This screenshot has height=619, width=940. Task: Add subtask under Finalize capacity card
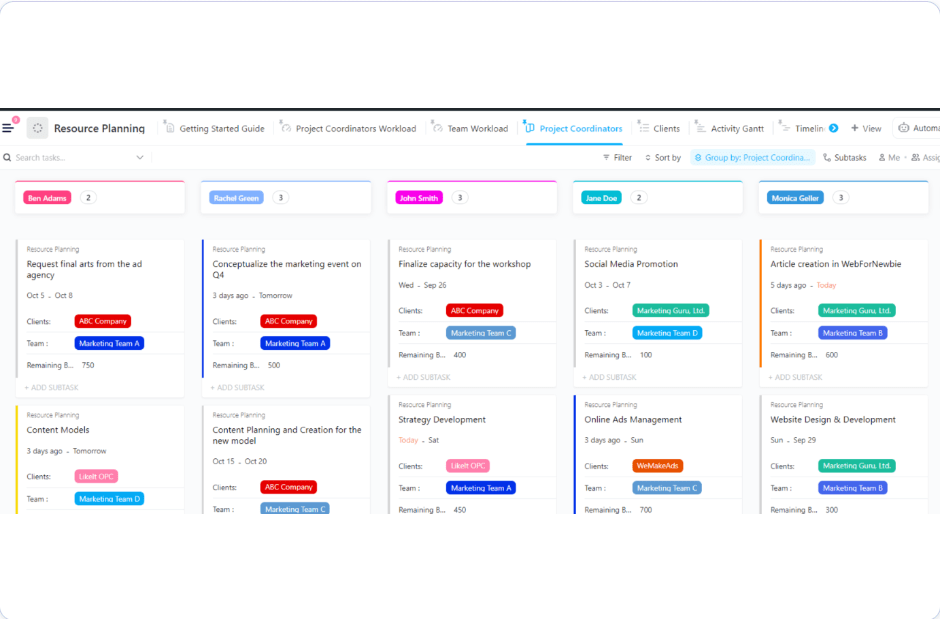[x=423, y=378]
